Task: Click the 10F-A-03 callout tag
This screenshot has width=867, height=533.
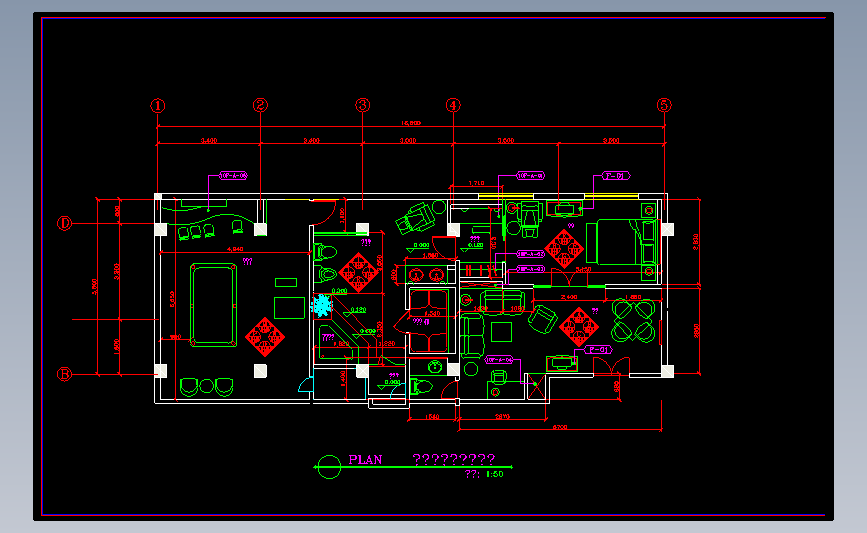Action: (x=531, y=269)
